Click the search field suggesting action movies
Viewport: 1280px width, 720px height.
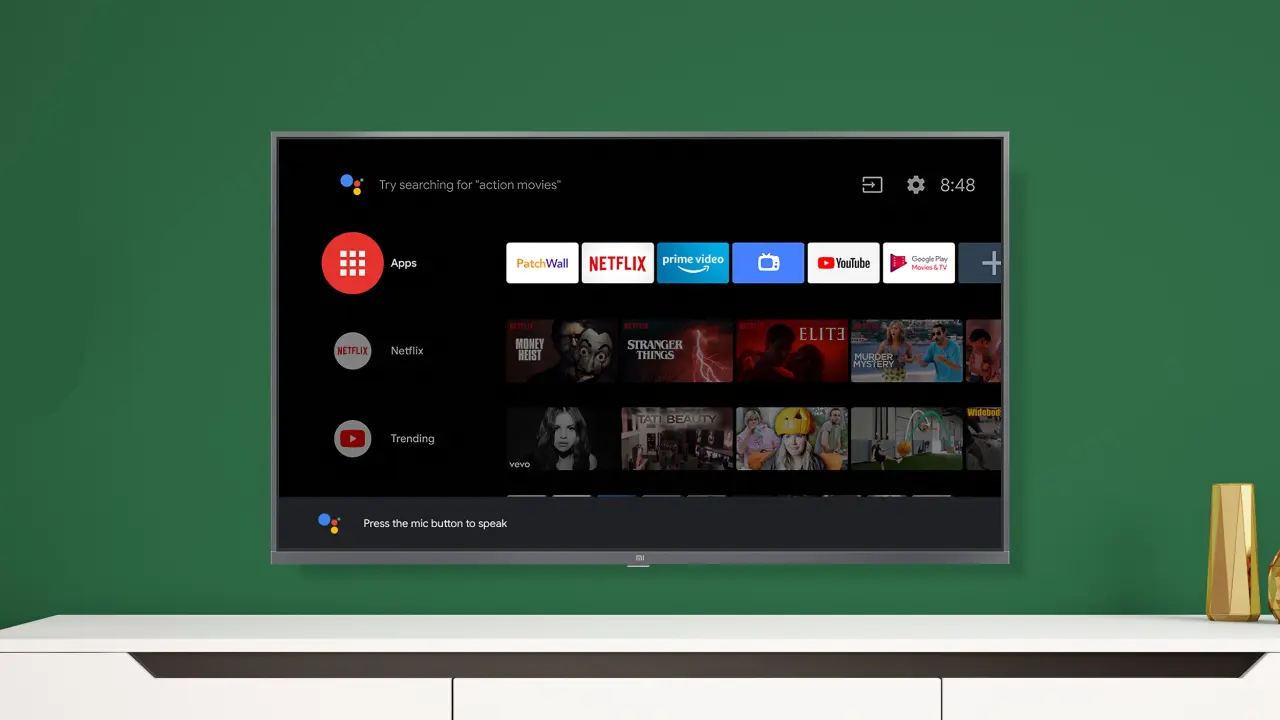coord(469,185)
